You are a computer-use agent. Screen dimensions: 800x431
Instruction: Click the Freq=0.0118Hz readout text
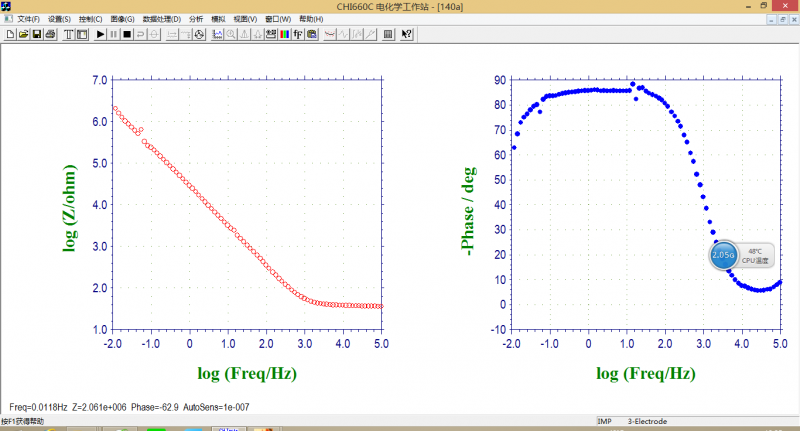click(38, 407)
